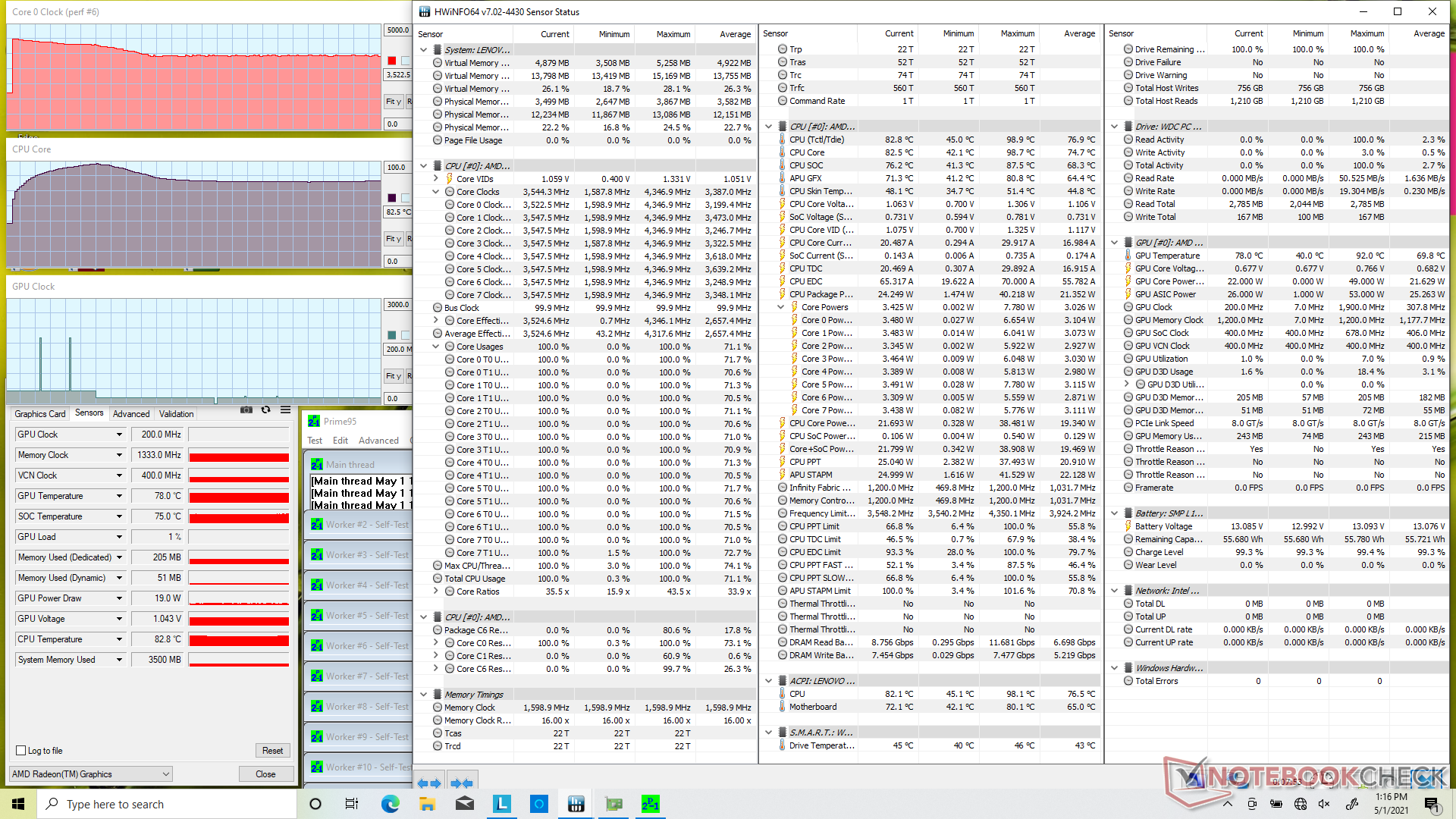Viewport: 1456px width, 819px height.
Task: Click red color box on Core 0 Clock graph
Action: tap(392, 61)
